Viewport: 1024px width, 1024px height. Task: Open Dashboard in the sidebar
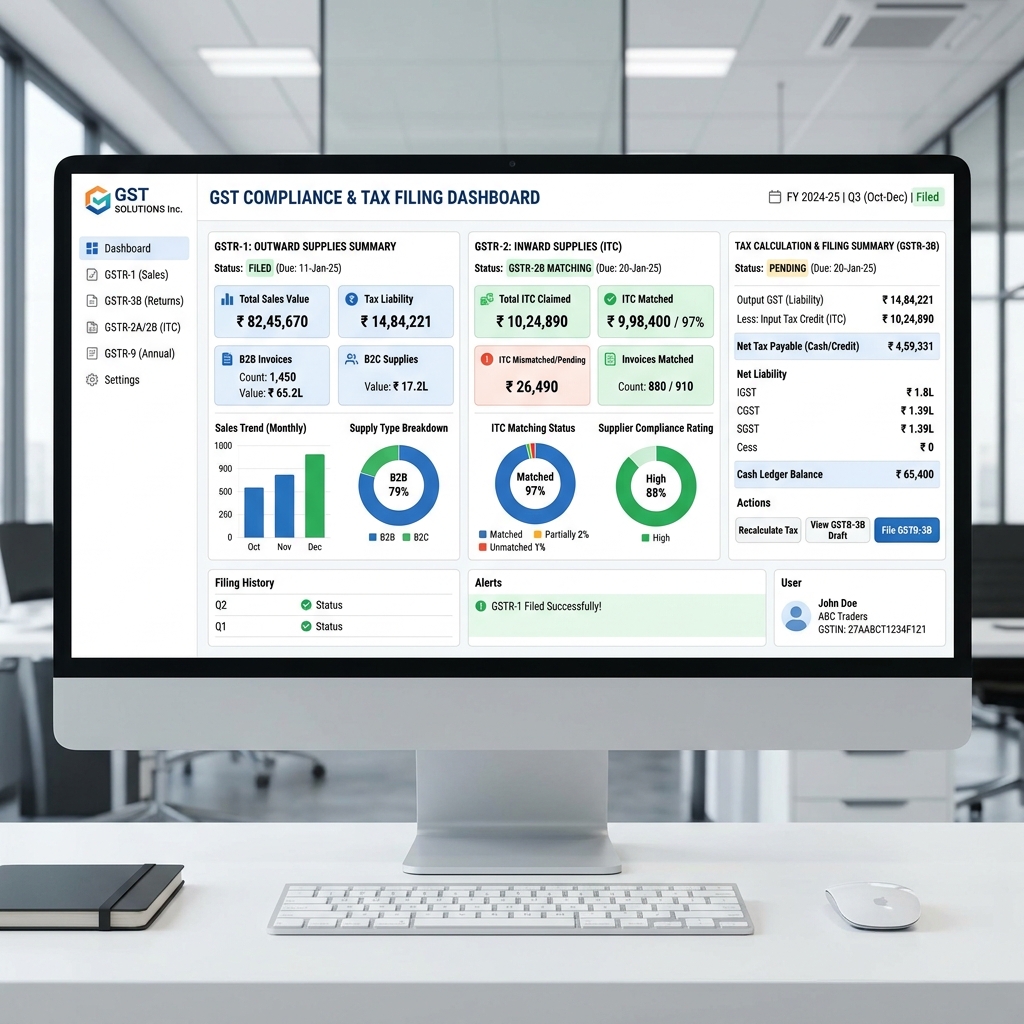point(134,248)
